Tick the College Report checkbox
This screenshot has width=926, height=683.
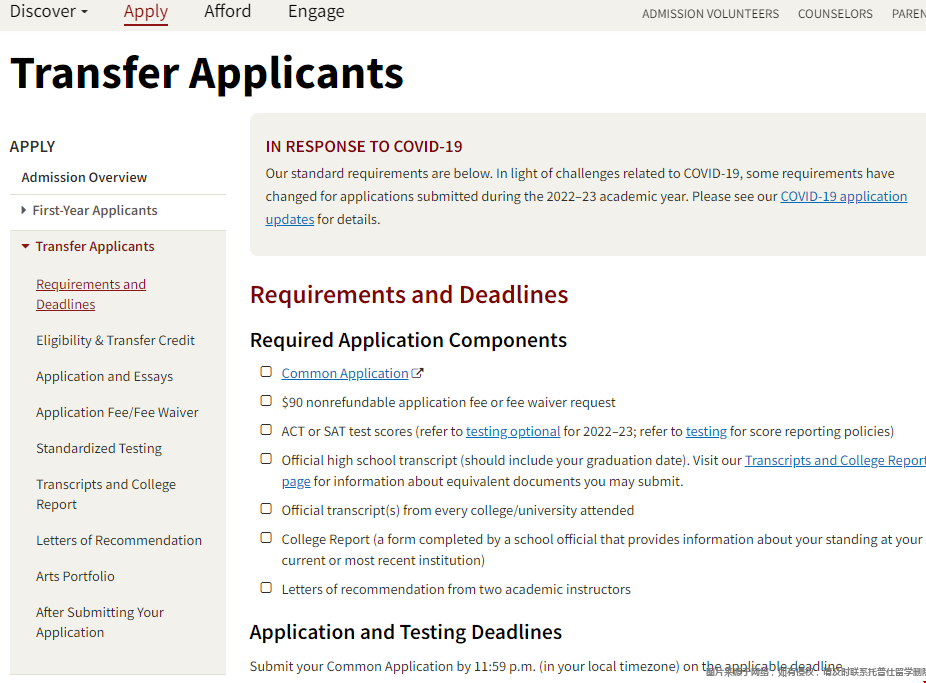coord(266,538)
